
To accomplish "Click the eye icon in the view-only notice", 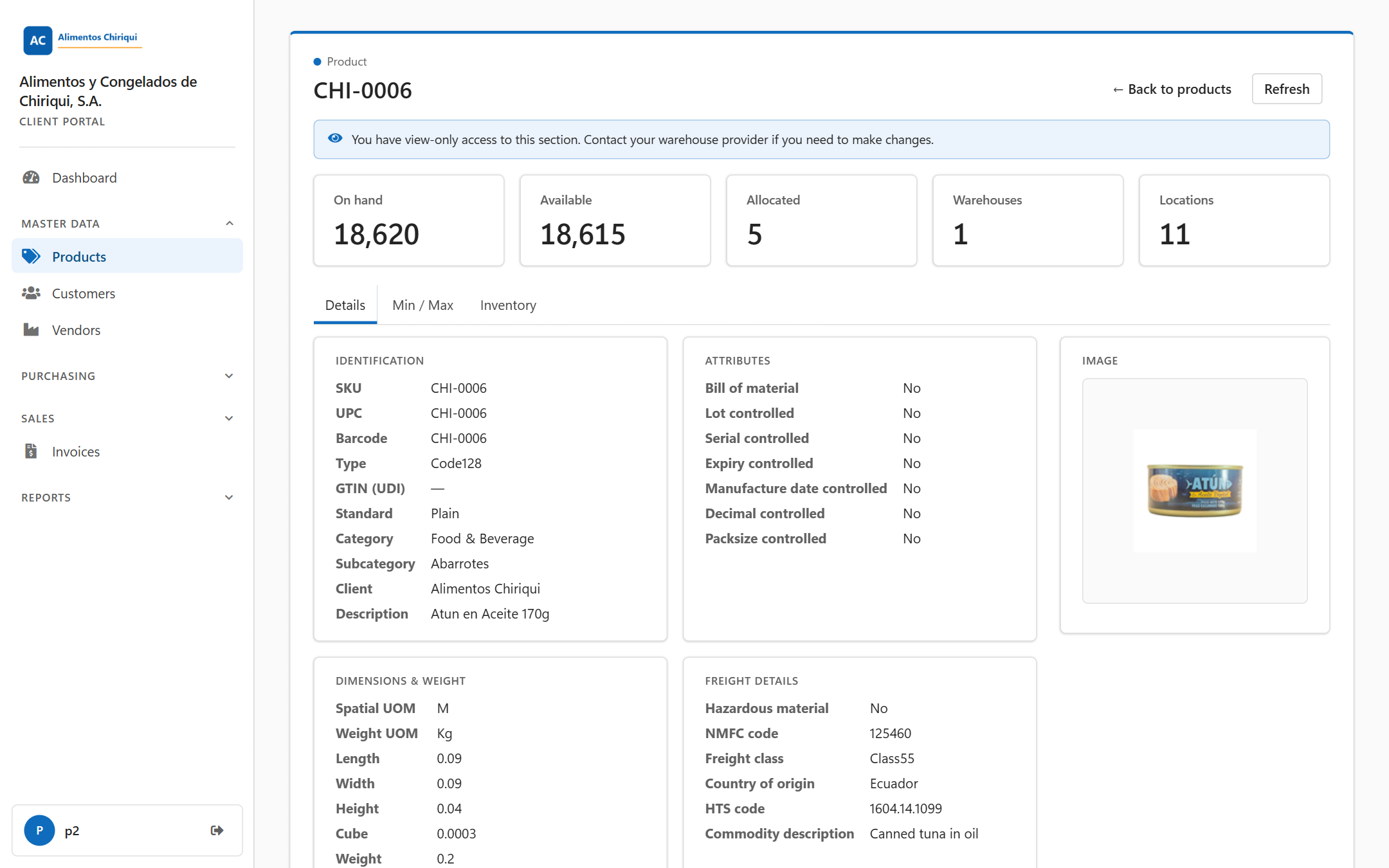I will pos(335,138).
